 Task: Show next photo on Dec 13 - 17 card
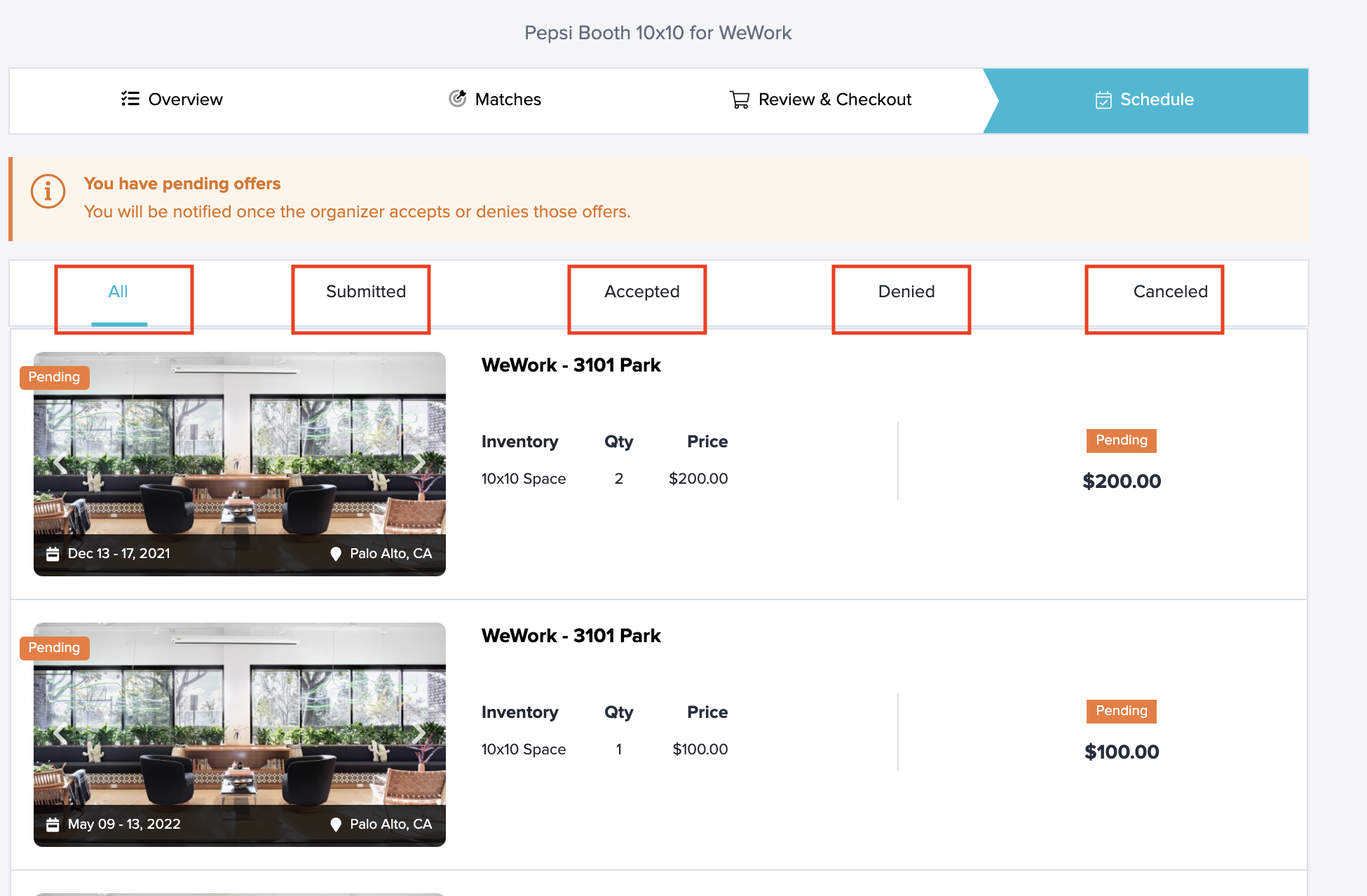[419, 463]
